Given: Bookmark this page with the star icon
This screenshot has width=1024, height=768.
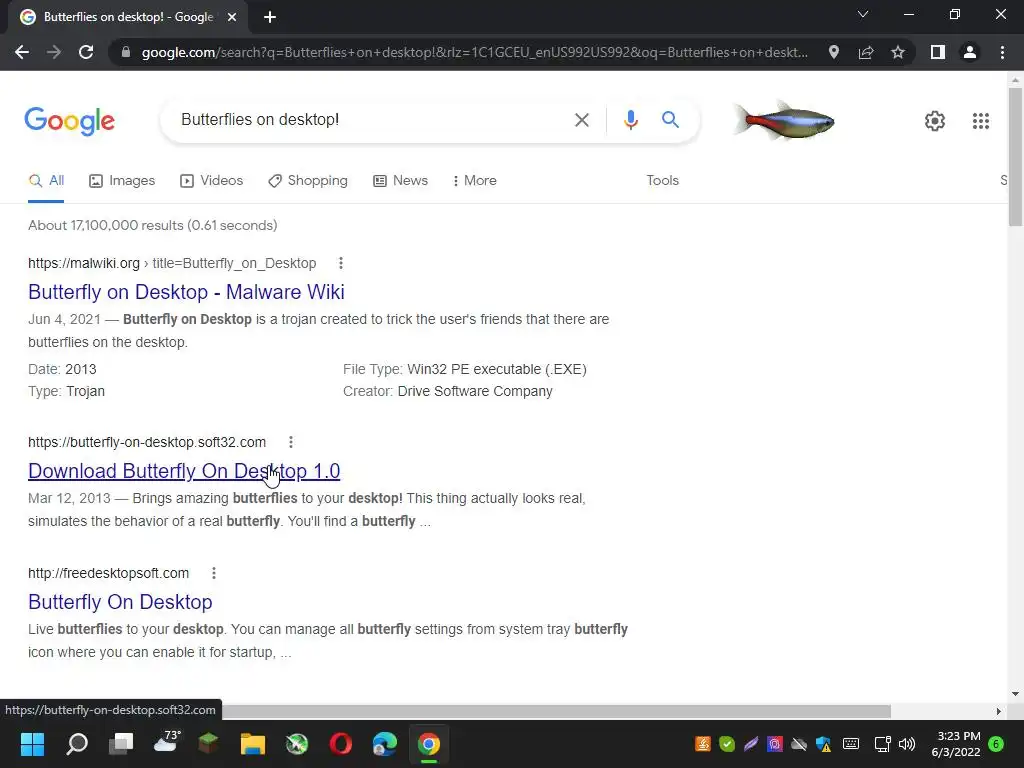Looking at the screenshot, I should (x=898, y=52).
